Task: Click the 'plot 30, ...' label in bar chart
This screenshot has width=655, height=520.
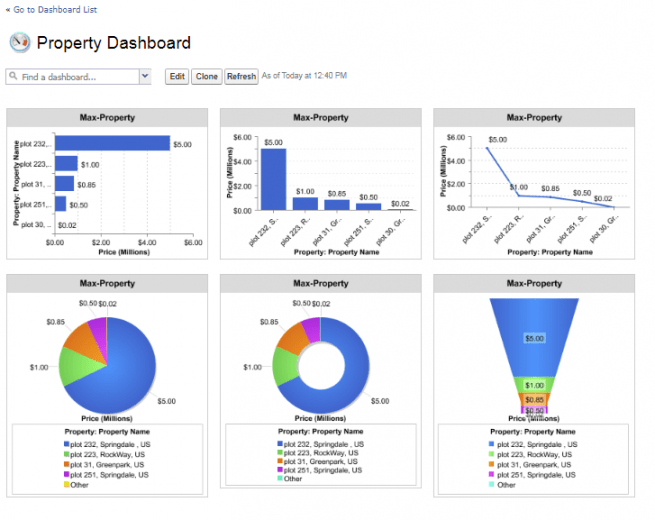Action: coord(36,224)
